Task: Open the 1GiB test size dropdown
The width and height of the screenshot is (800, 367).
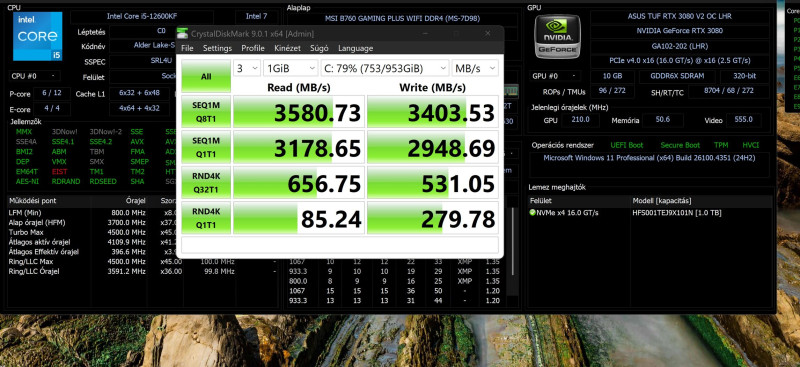Action: pos(290,68)
